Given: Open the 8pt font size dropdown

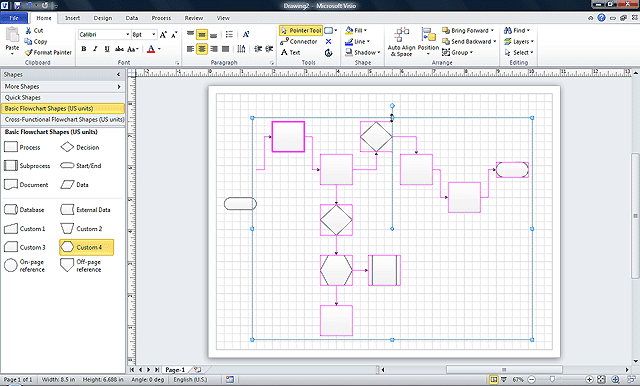Looking at the screenshot, I should [x=154, y=35].
